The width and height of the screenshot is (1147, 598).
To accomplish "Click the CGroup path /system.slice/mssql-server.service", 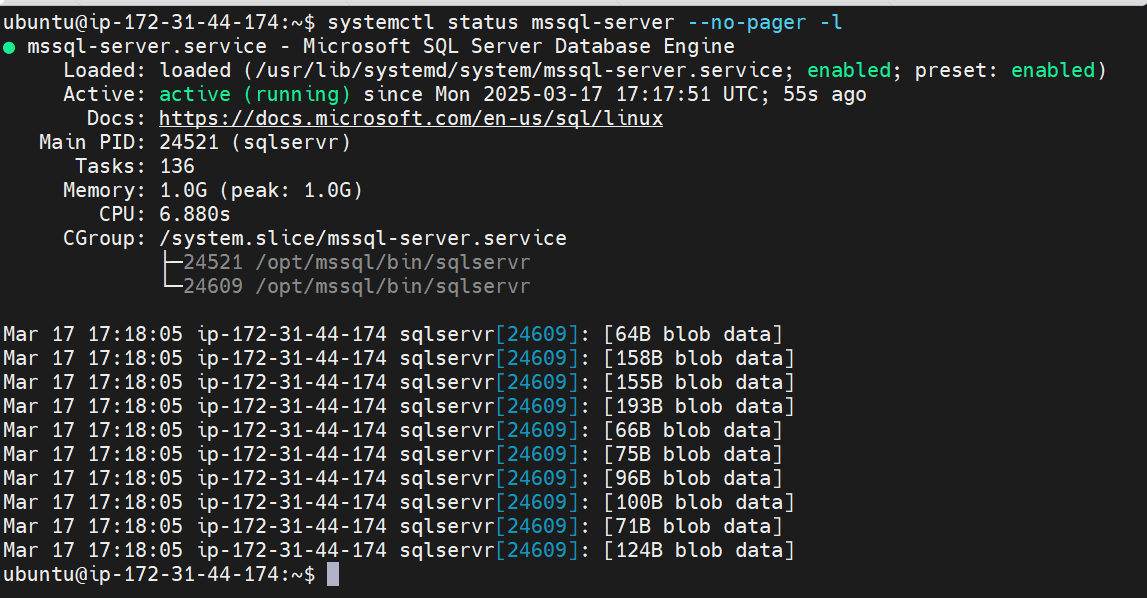I will [x=363, y=239].
